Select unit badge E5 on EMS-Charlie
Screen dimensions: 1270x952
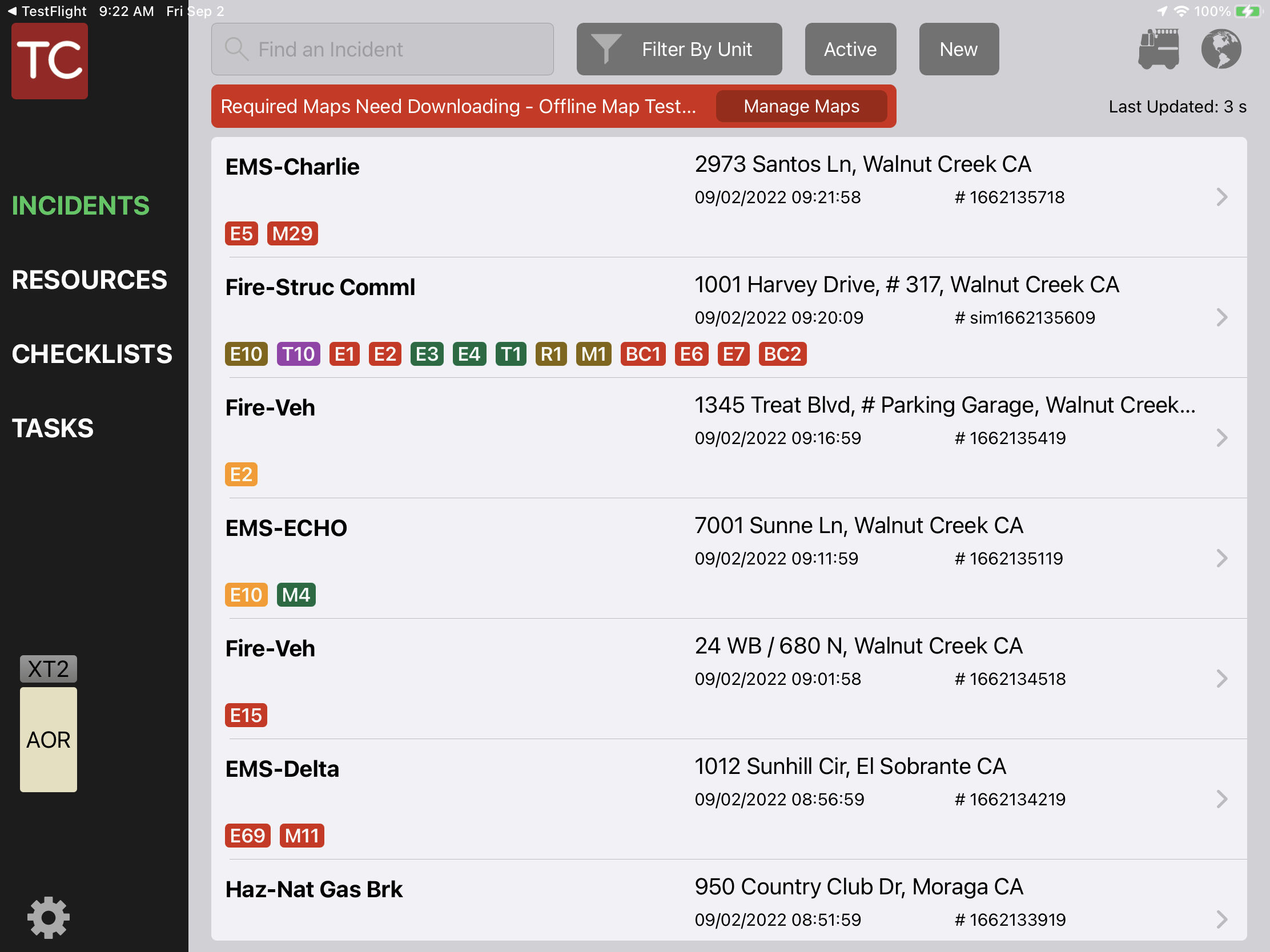pyautogui.click(x=241, y=233)
